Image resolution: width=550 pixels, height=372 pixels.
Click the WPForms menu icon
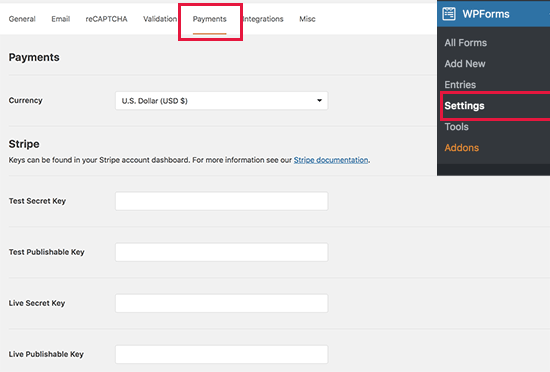[x=449, y=14]
